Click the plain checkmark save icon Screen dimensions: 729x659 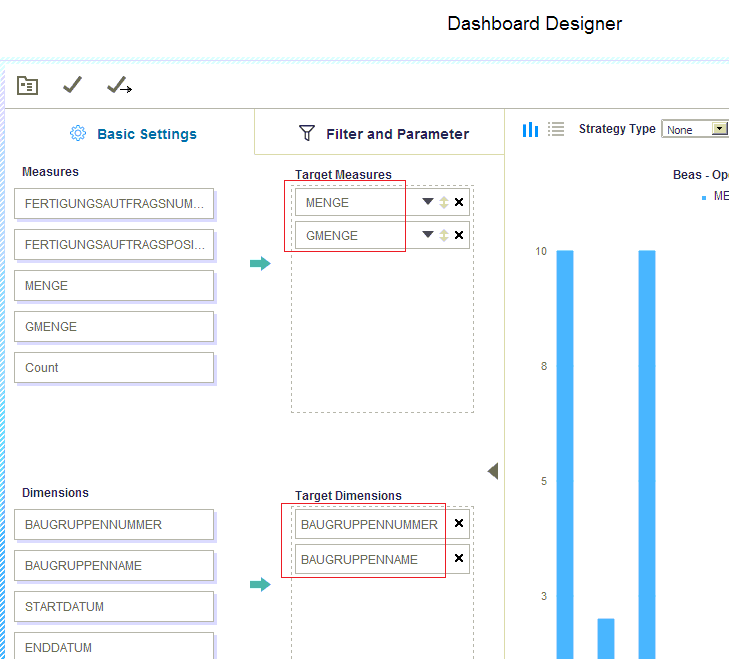click(x=72, y=86)
